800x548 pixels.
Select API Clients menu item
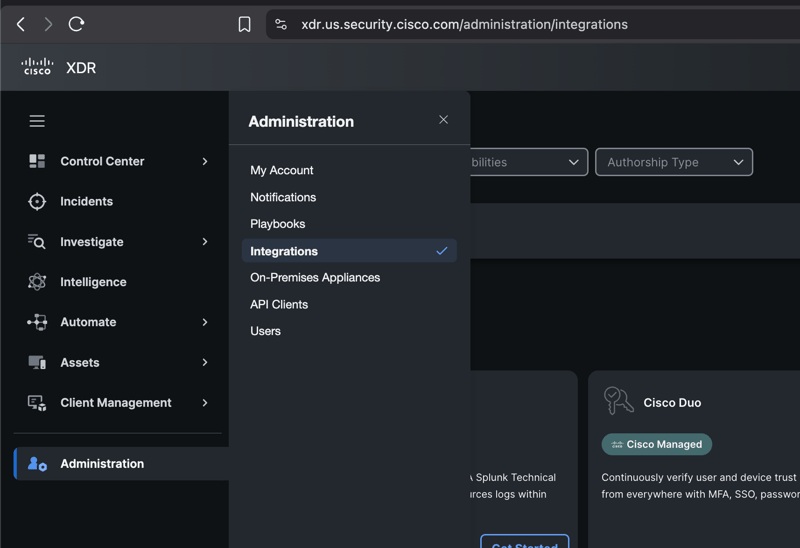(279, 304)
